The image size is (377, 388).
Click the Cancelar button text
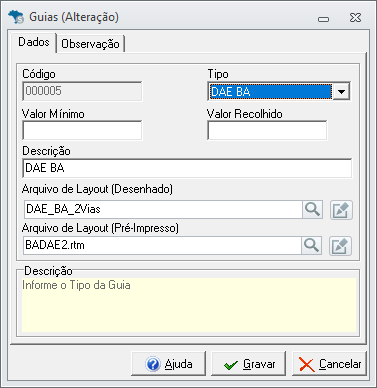click(340, 364)
